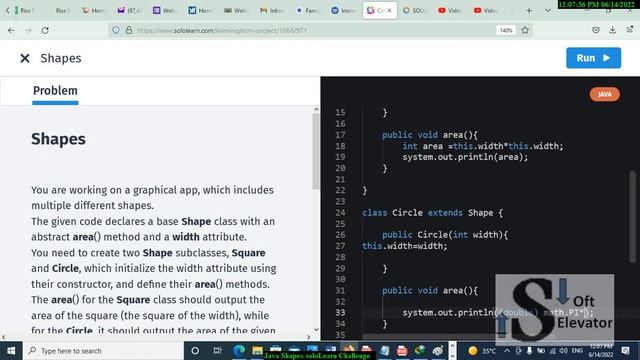Show hidden system tray icons
This screenshot has height=360, width=640.
507,351
